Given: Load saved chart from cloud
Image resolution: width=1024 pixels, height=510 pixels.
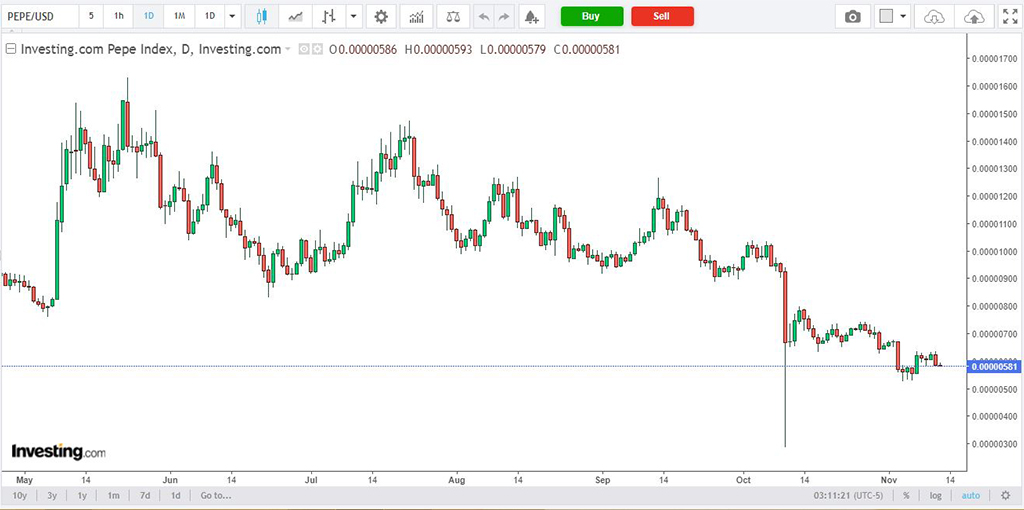Looking at the screenshot, I should tap(934, 16).
